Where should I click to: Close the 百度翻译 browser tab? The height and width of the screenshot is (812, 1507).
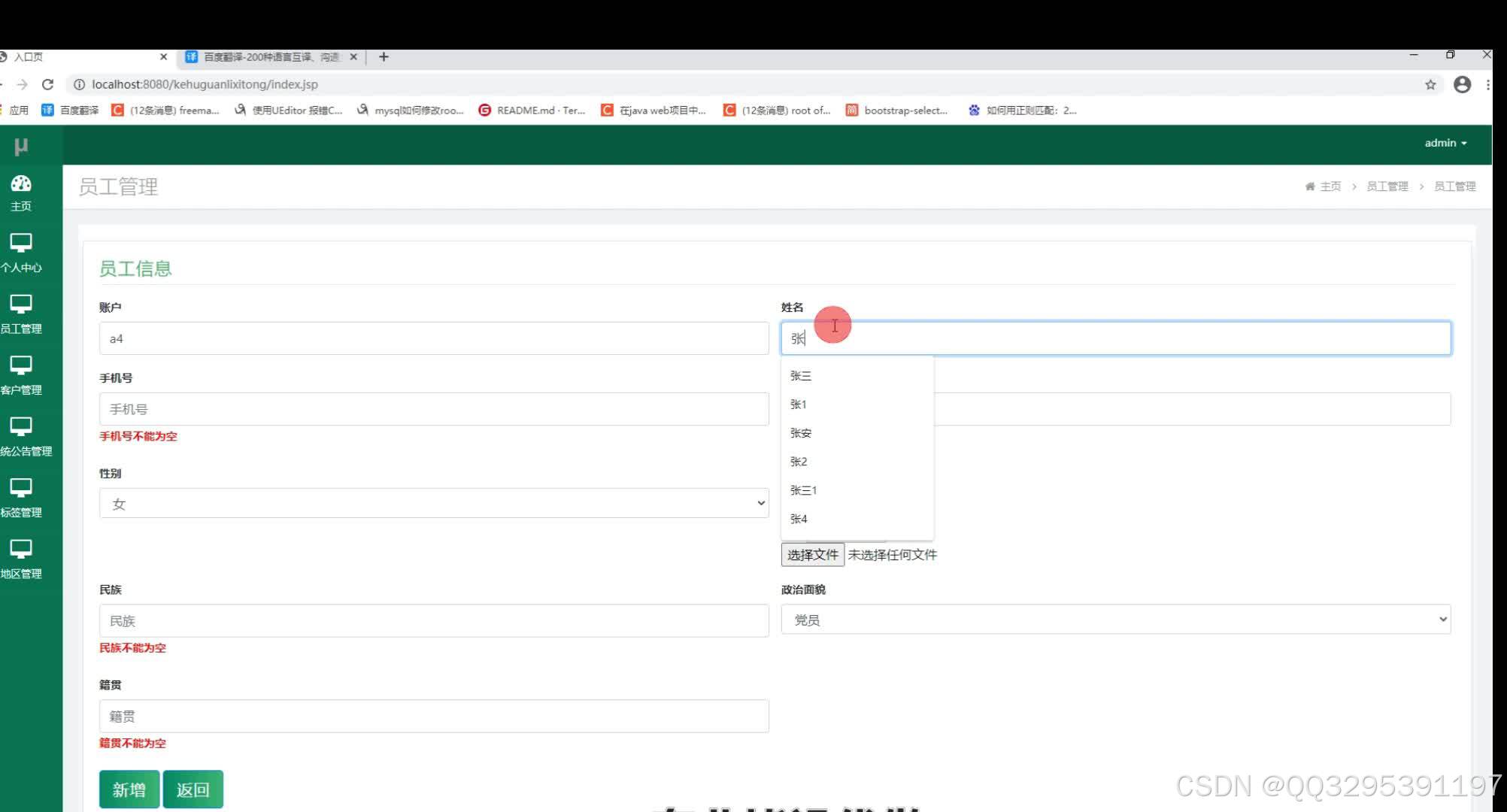353,56
